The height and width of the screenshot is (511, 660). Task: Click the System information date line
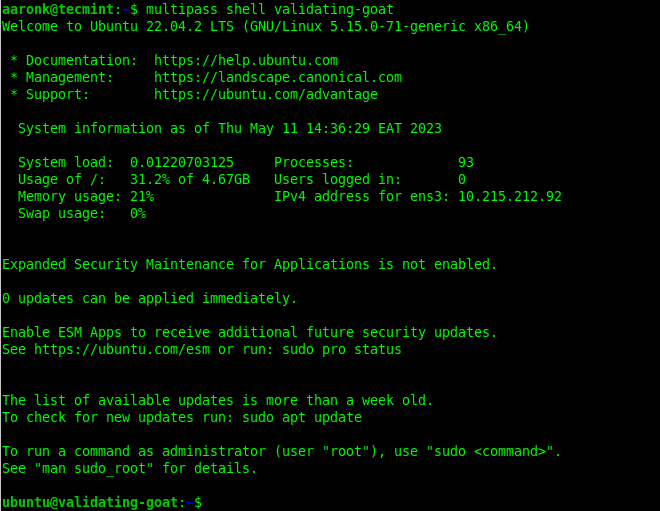pos(230,128)
